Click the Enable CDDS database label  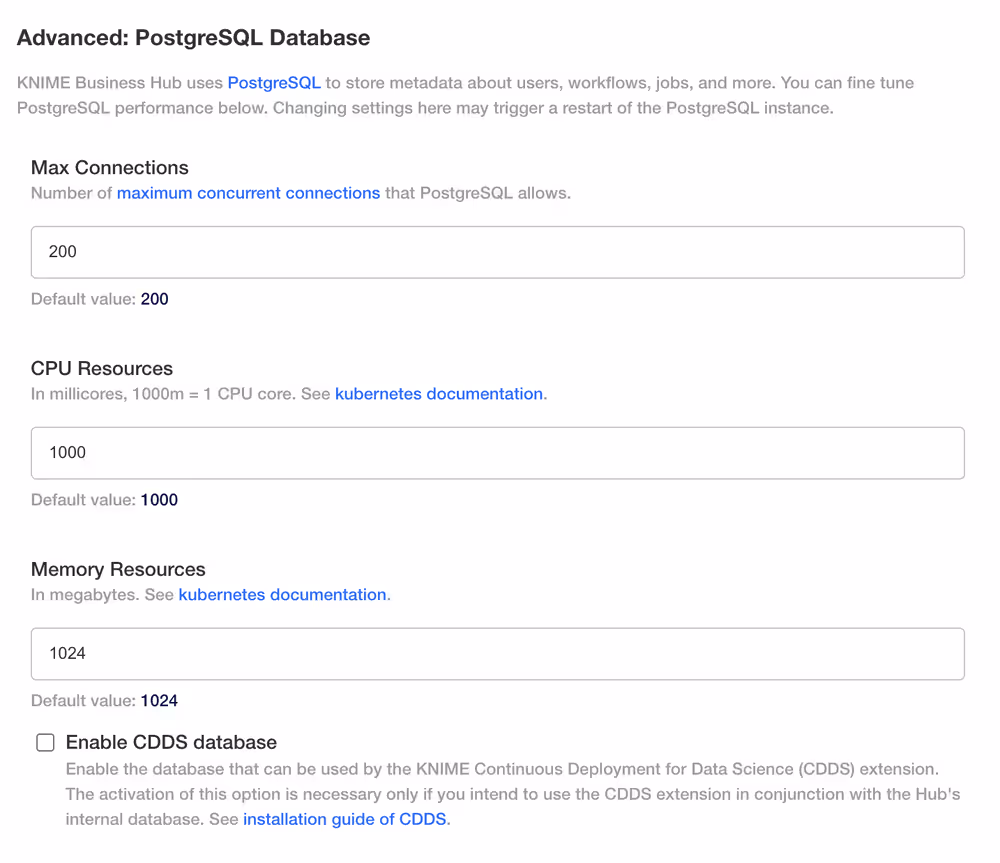170,742
